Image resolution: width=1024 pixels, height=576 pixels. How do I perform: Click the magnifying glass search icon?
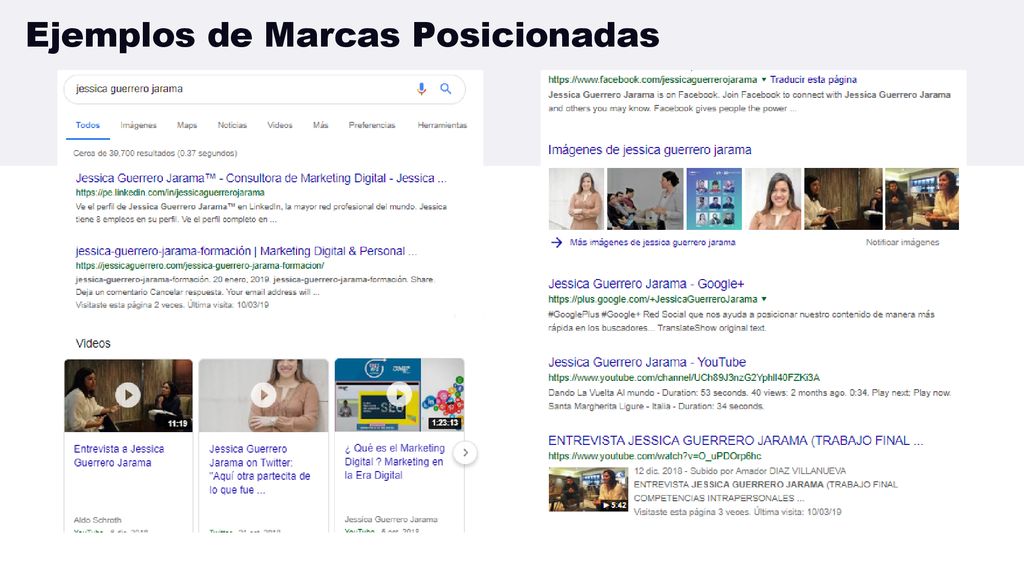pos(445,89)
